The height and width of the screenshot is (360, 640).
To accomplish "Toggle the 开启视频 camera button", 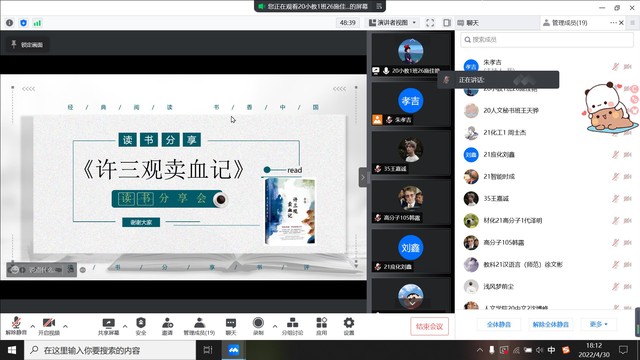I will point(49,323).
